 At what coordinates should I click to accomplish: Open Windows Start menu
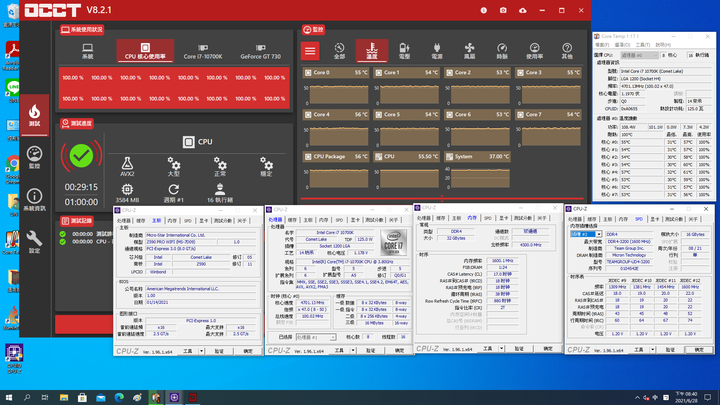9,398
